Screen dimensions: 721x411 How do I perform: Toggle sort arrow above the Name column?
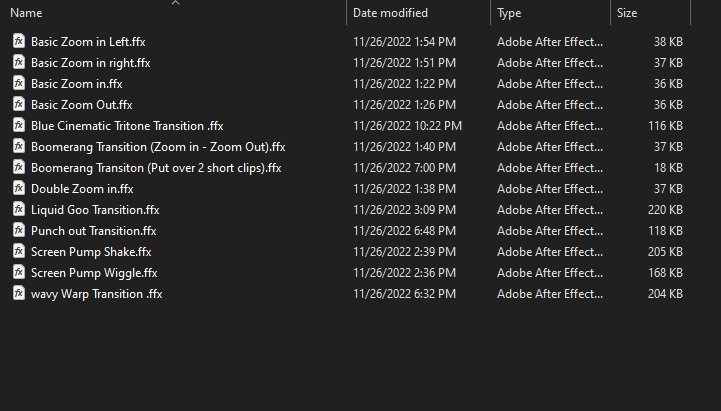tap(175, 3)
